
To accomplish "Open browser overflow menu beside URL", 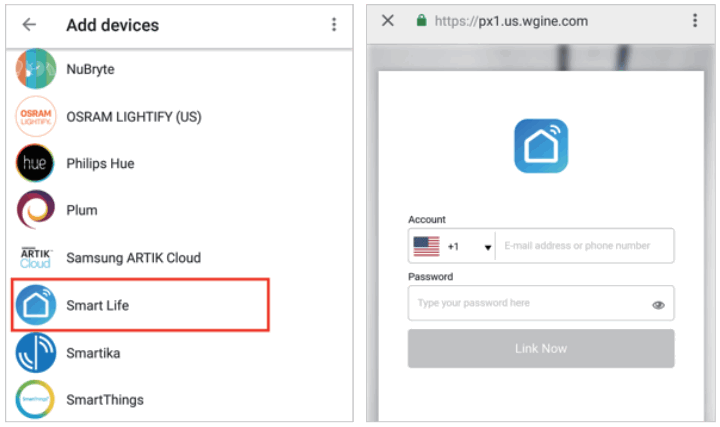I will [x=695, y=20].
